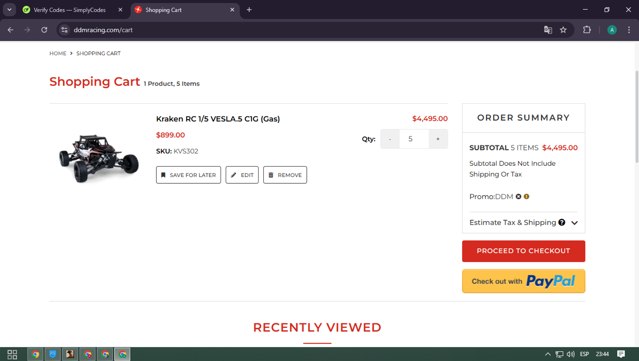
Task: Click ESP language indicator
Action: pos(584,354)
